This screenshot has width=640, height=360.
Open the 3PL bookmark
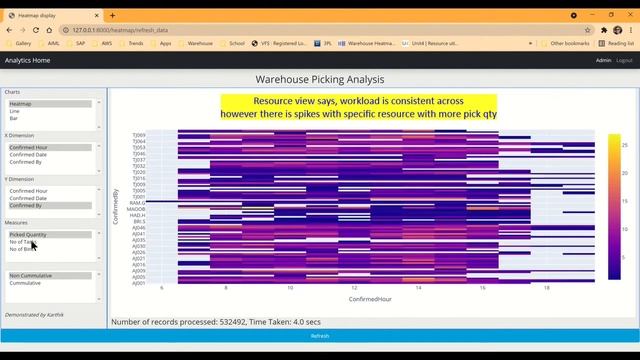tap(322, 43)
